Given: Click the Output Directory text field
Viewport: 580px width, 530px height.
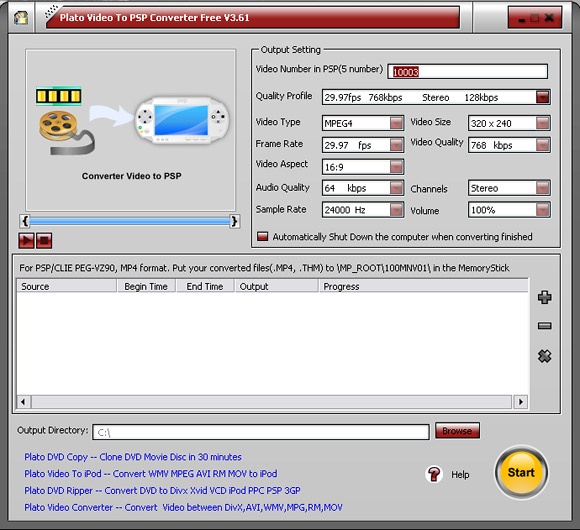Looking at the screenshot, I should [x=261, y=432].
